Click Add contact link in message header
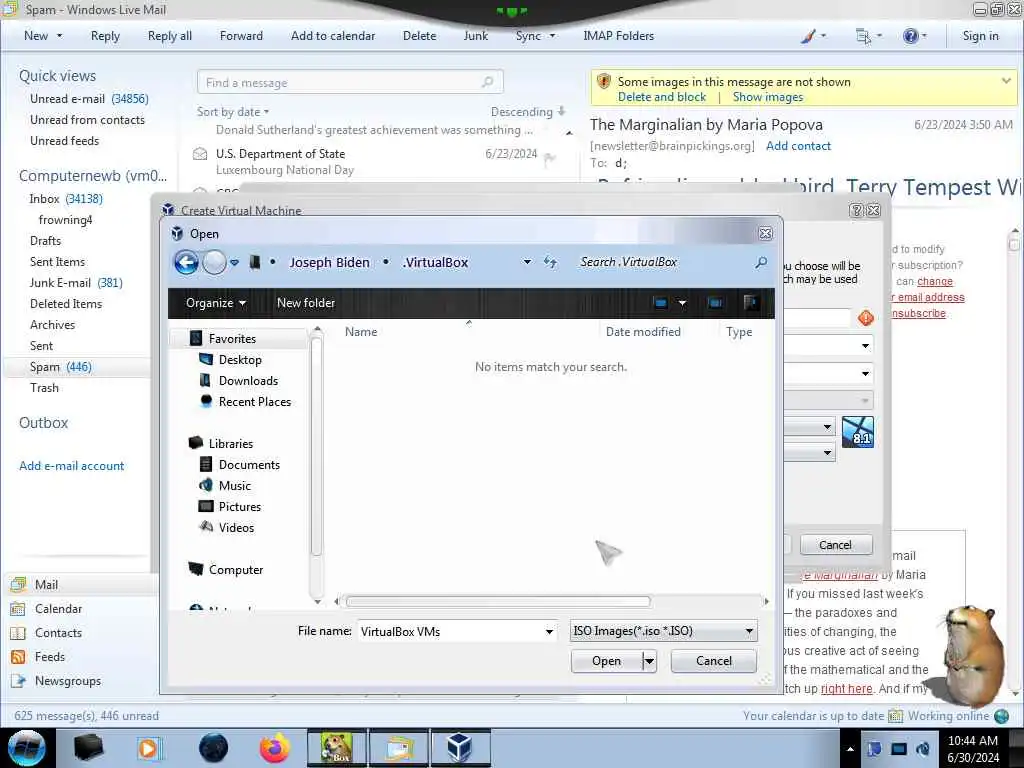The height and width of the screenshot is (768, 1024). (798, 146)
